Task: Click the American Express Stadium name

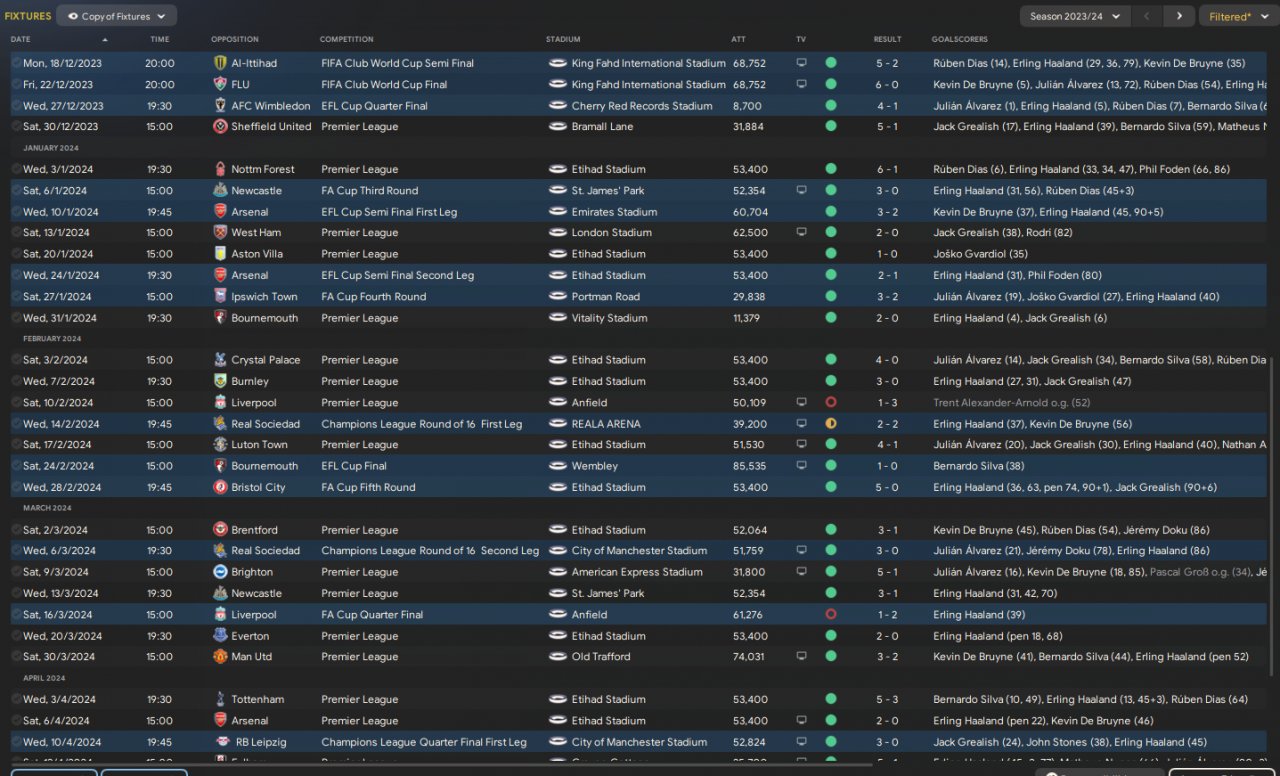Action: click(637, 572)
